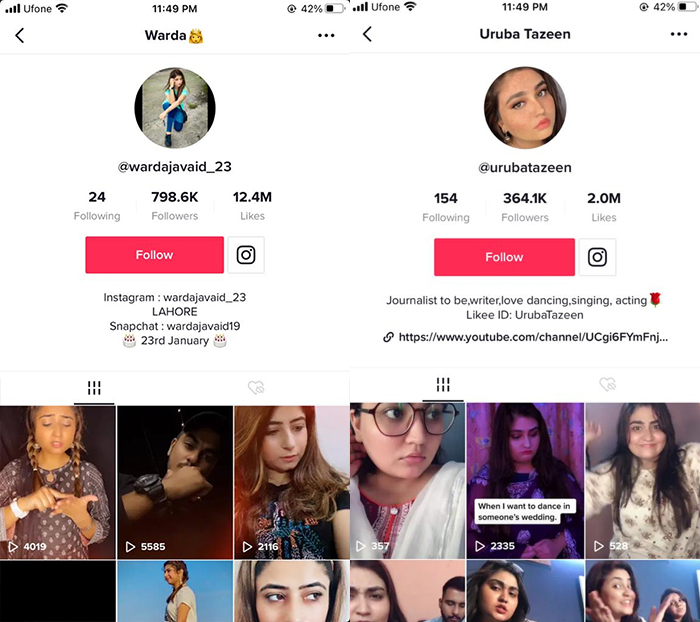
Task: Go back from Uruba Tazeen profile
Action: coord(367,34)
